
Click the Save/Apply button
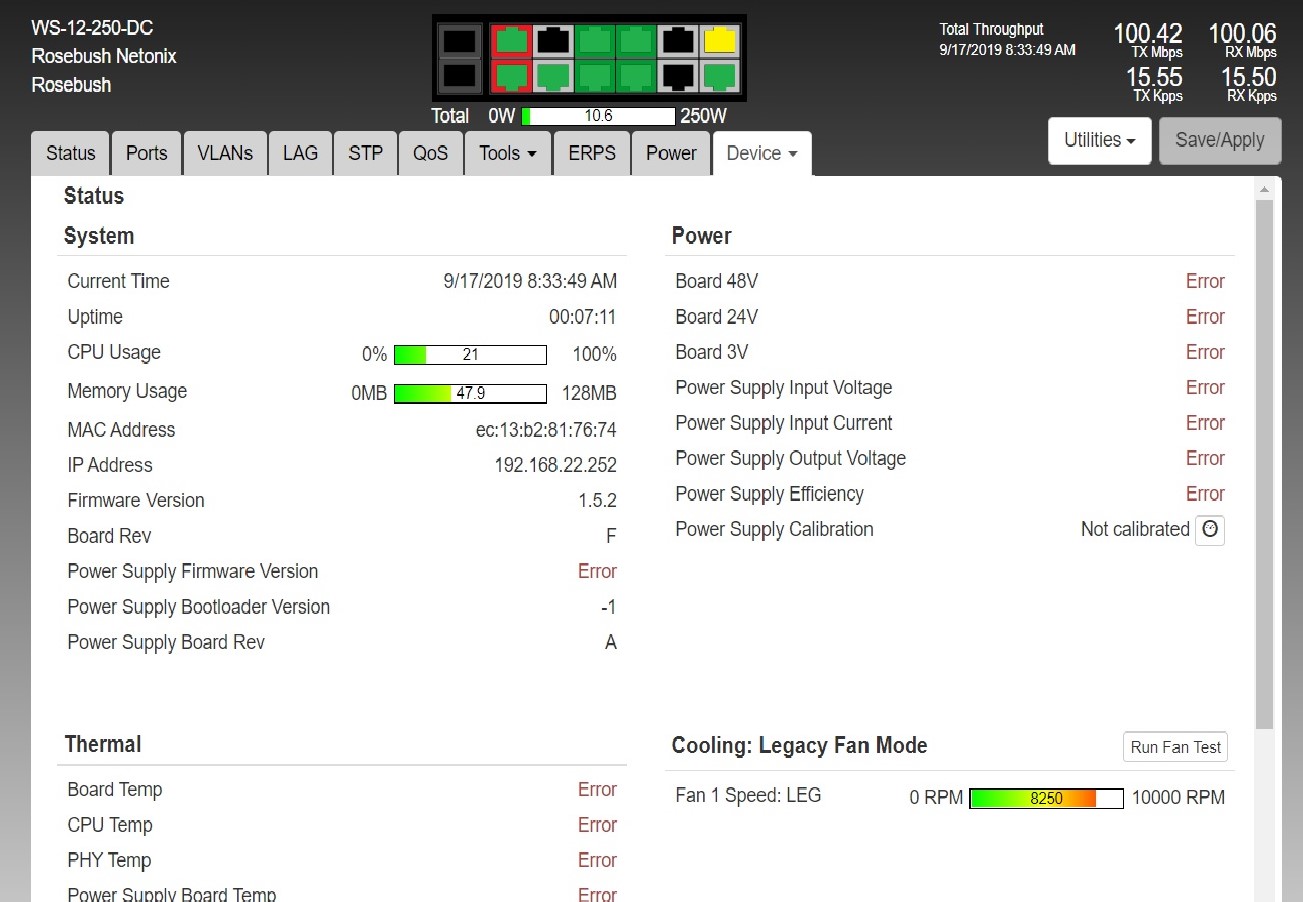point(1219,141)
